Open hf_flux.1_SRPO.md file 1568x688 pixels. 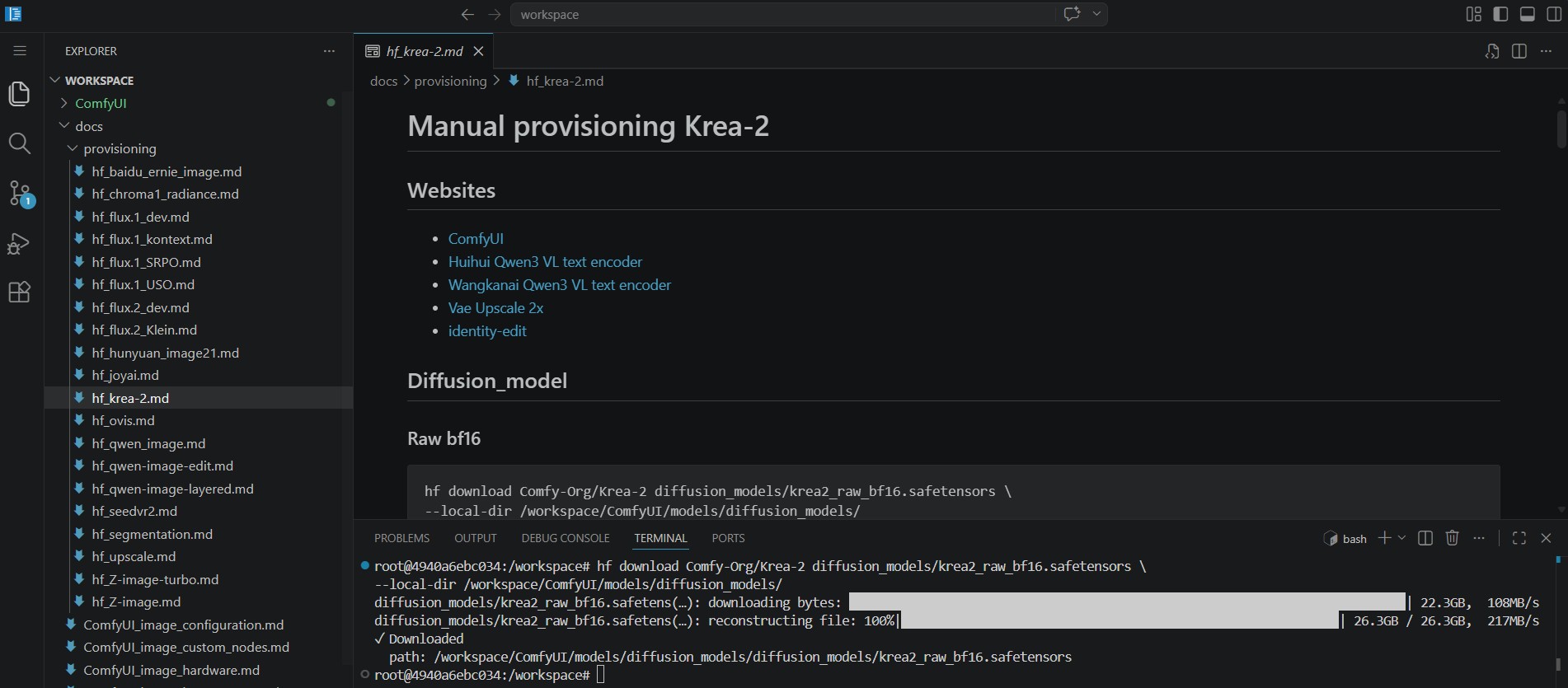pos(146,262)
